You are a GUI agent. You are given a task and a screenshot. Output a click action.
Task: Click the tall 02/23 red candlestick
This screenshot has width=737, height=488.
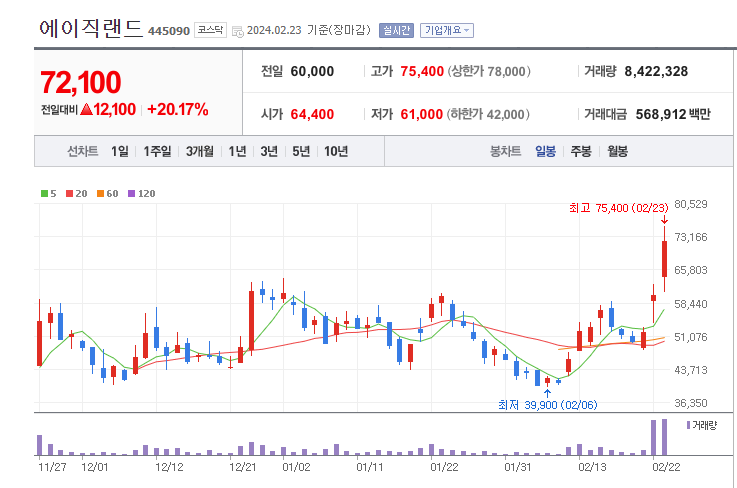[x=664, y=259]
